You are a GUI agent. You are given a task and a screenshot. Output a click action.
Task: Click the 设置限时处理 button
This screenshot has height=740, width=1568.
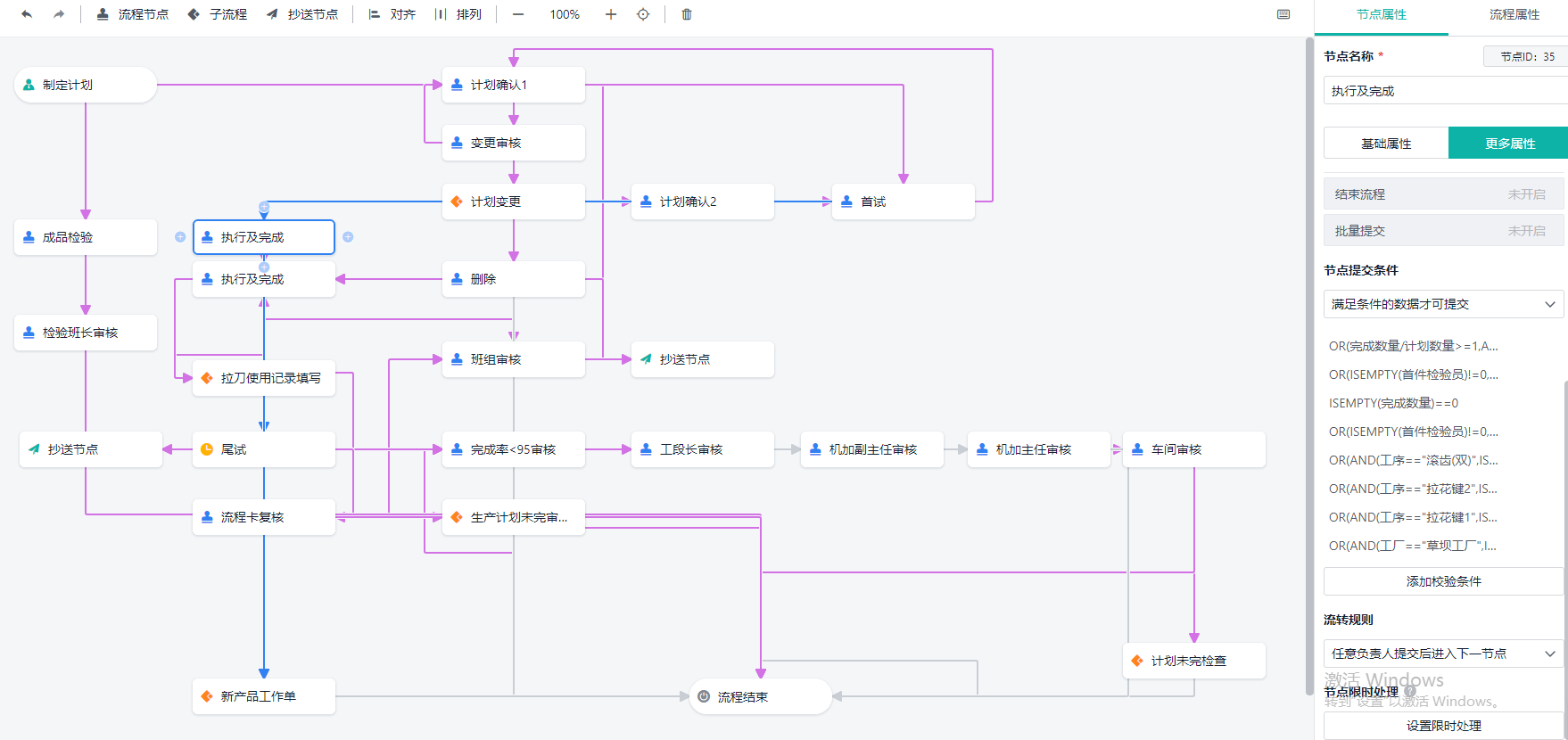(x=1443, y=726)
